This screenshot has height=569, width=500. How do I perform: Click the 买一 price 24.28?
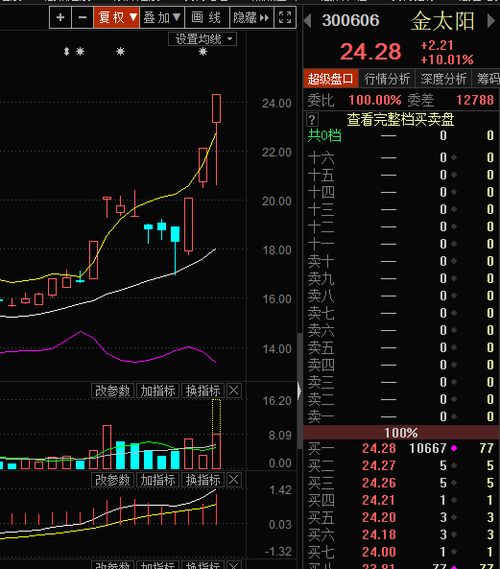[378, 449]
